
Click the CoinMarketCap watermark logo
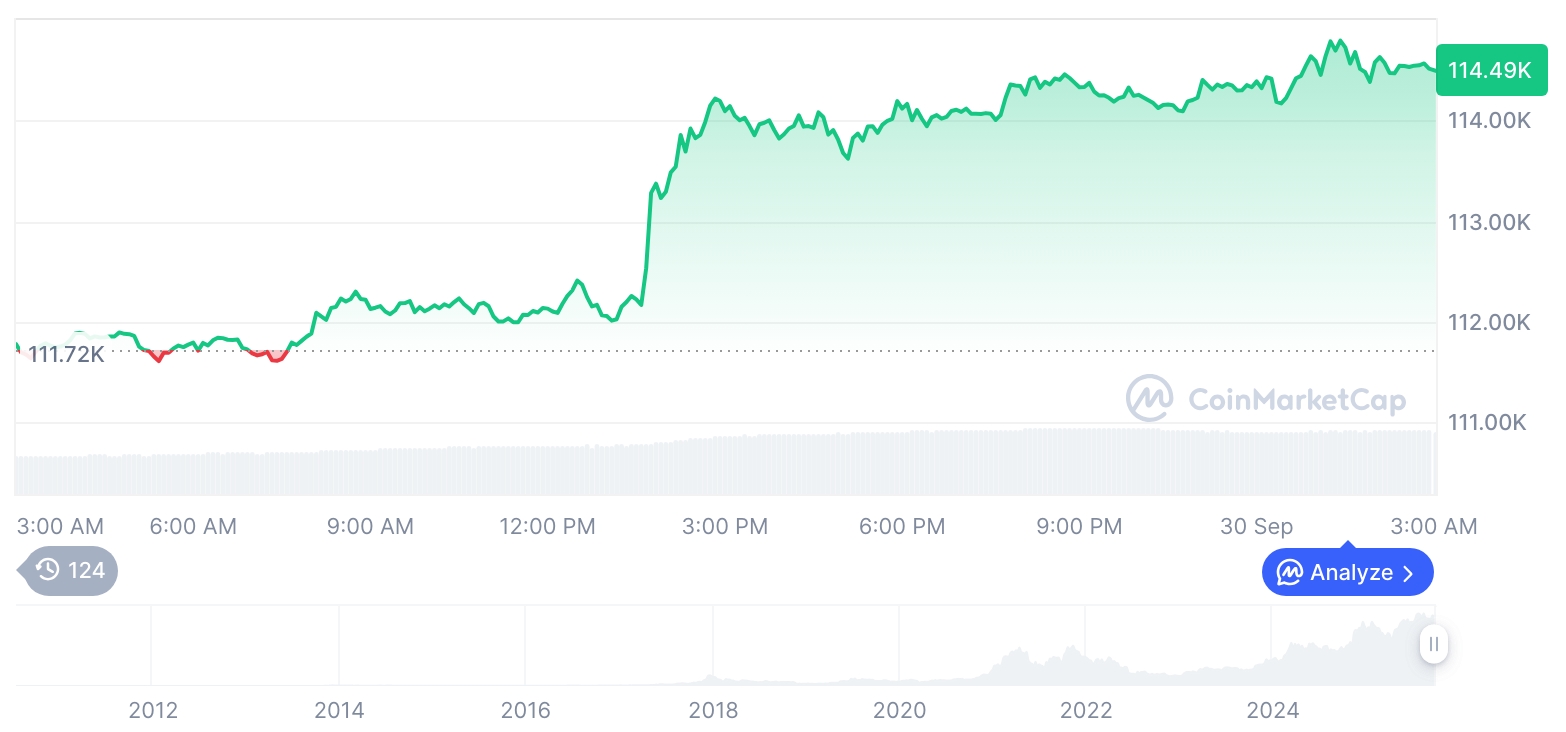pyautogui.click(x=1150, y=399)
